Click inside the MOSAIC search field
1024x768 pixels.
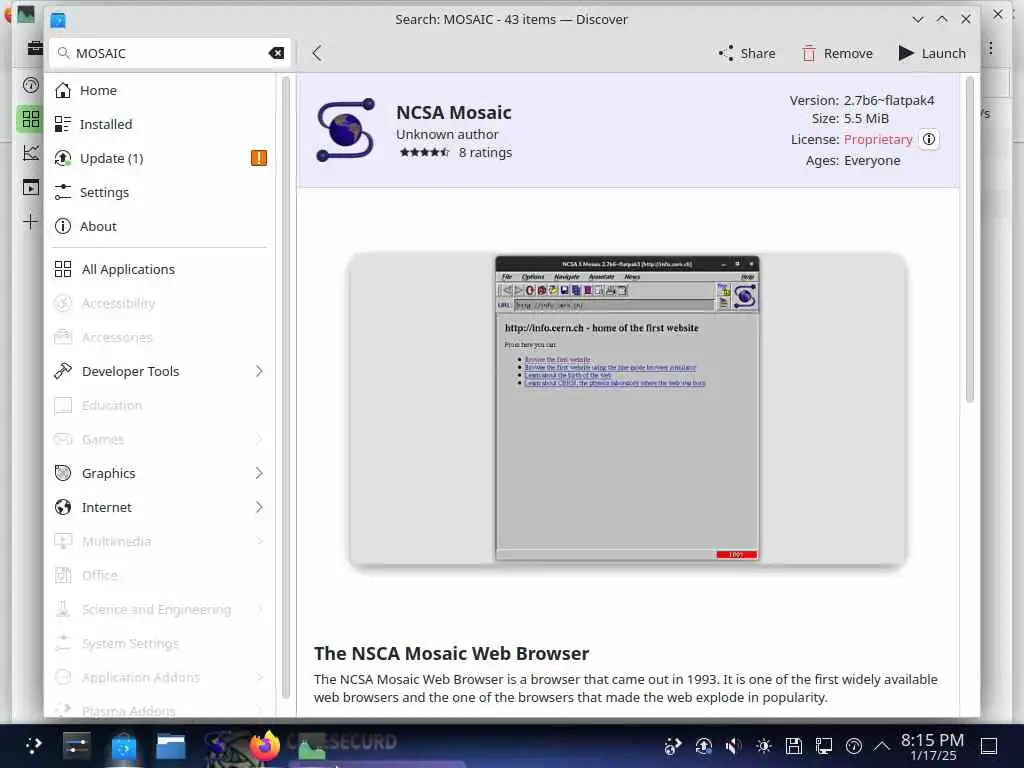point(170,53)
